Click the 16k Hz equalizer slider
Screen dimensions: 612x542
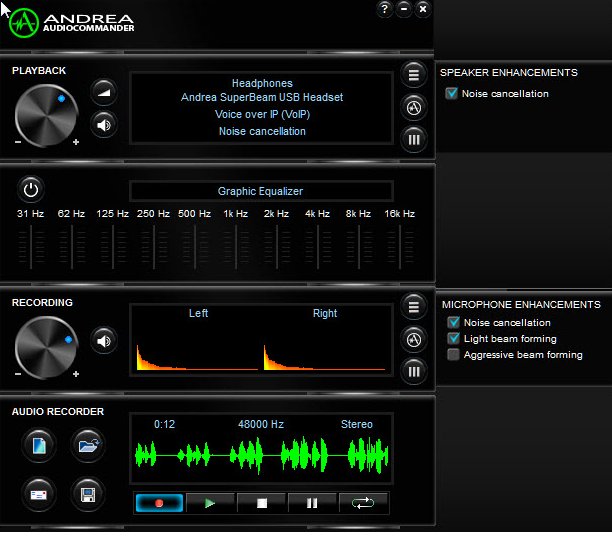pos(400,247)
